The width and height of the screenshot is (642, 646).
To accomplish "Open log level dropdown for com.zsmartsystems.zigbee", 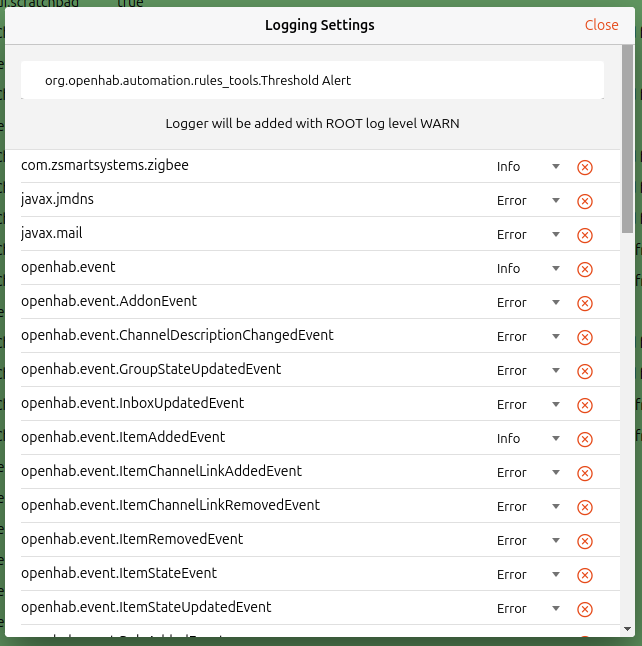I will (x=528, y=167).
